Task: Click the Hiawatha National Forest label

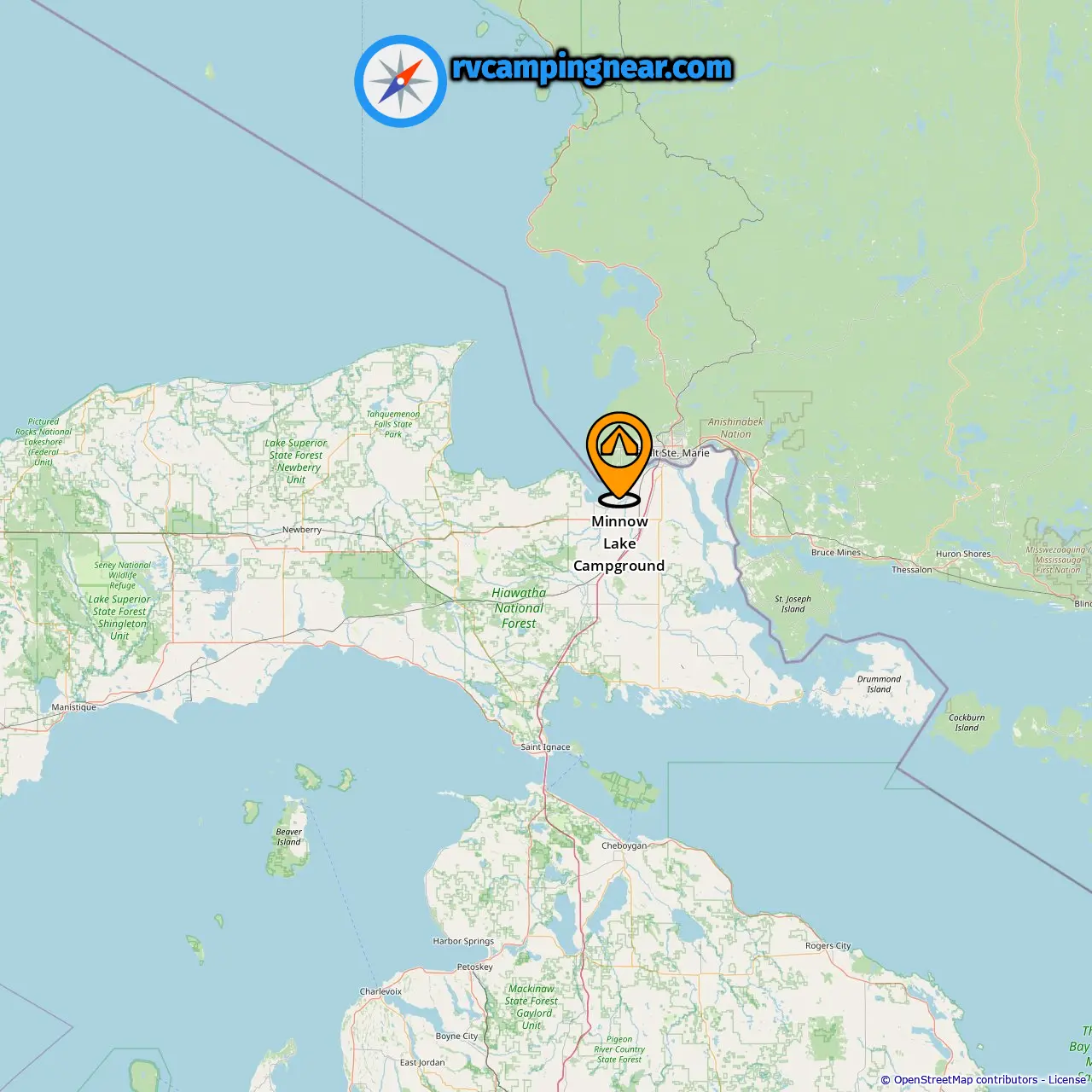Action: click(x=519, y=608)
